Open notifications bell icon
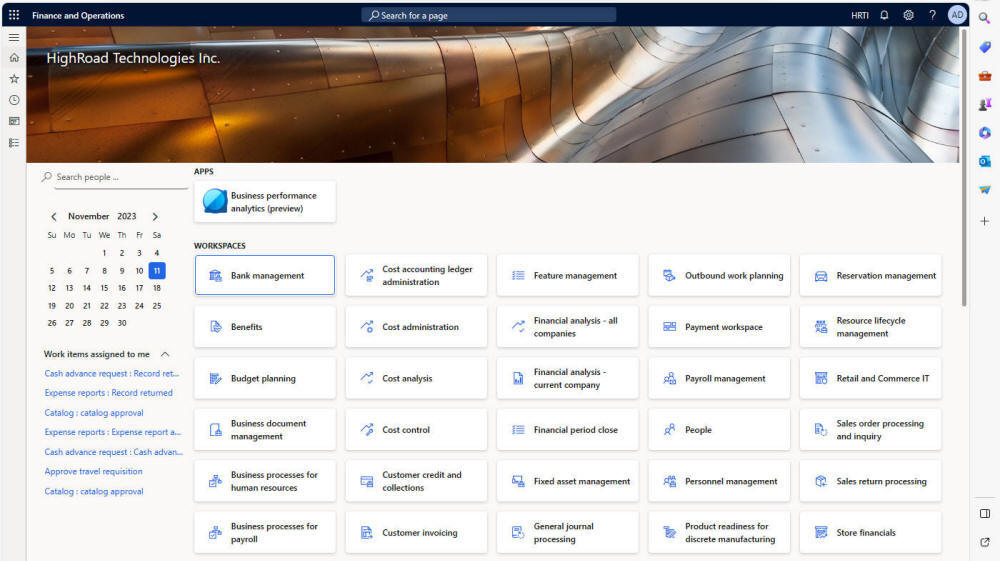1000x561 pixels. coord(884,15)
